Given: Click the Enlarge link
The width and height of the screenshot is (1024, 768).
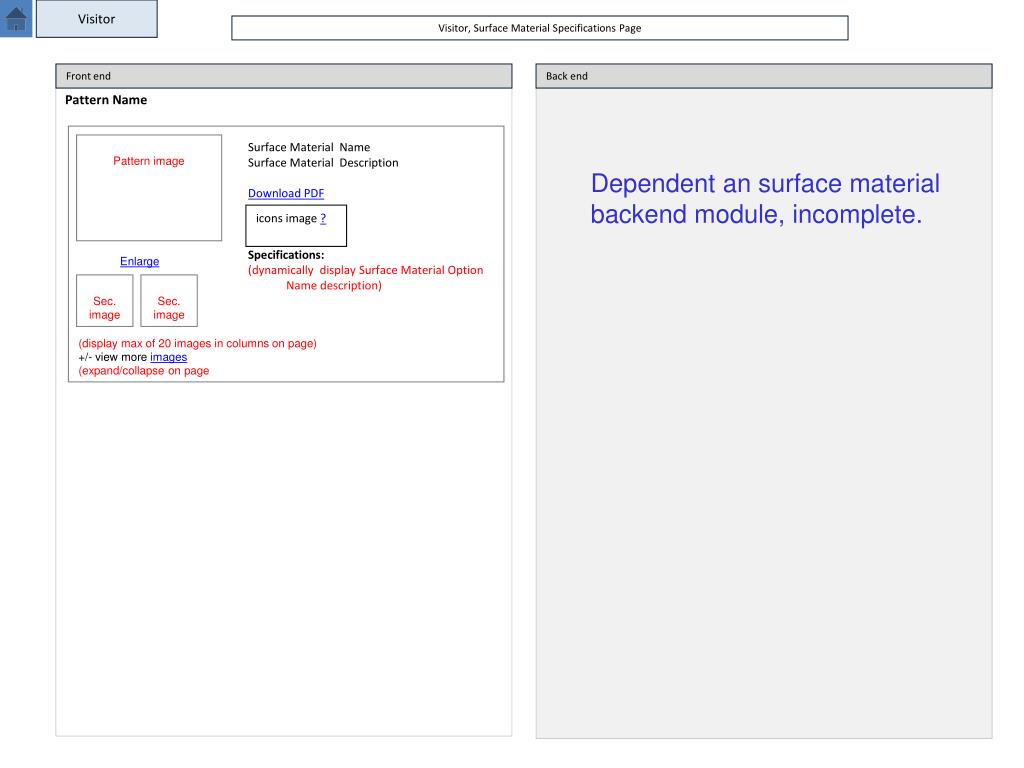Looking at the screenshot, I should (139, 261).
